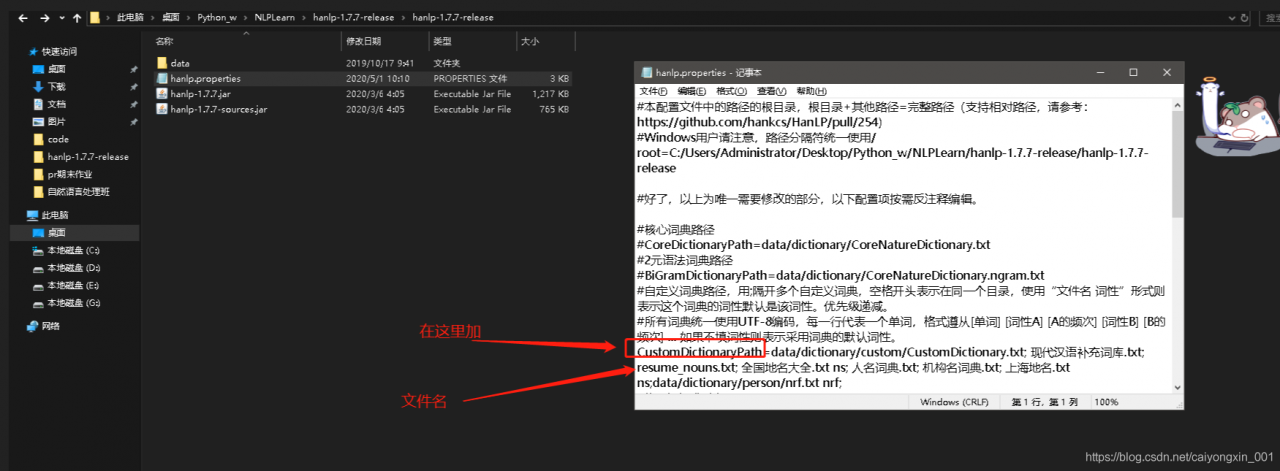1280x471 pixels.
Task: Sort files by 大小 column
Action: click(x=529, y=41)
